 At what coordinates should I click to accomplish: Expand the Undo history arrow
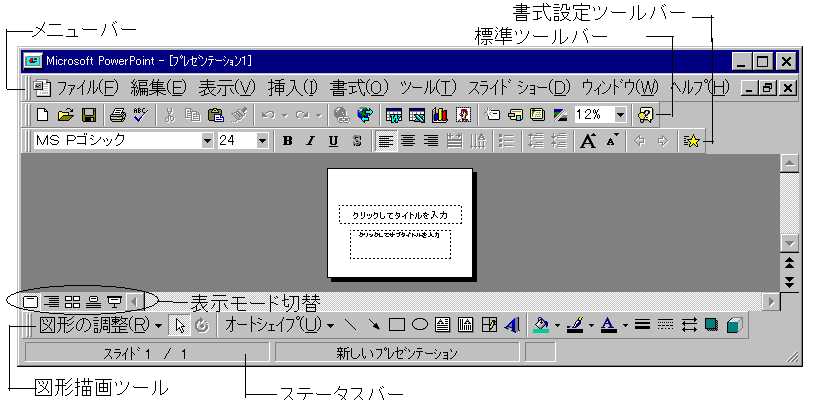285,115
